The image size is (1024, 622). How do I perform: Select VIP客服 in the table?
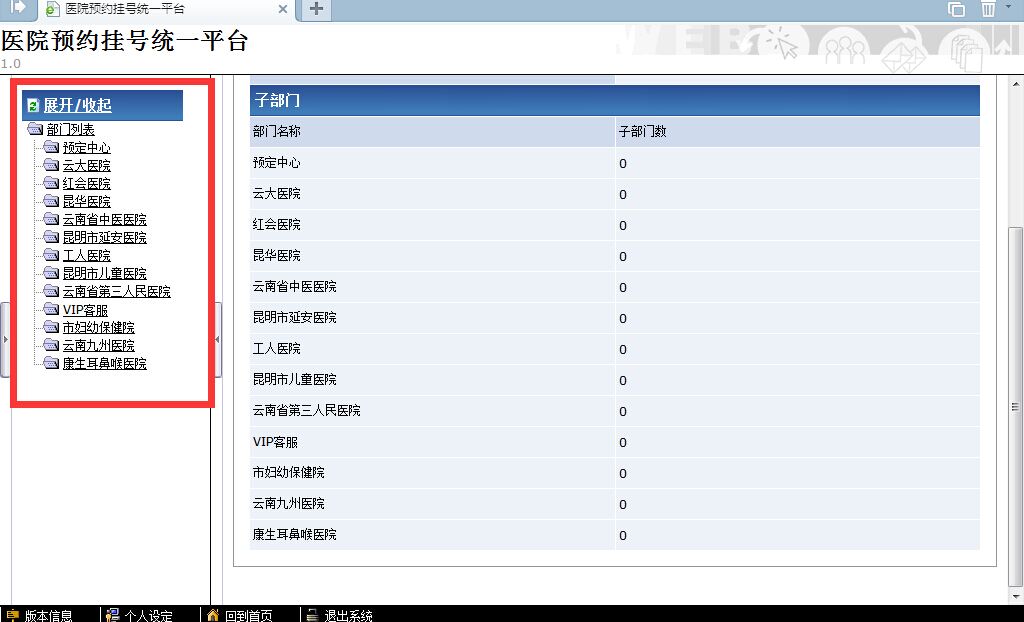(x=275, y=442)
